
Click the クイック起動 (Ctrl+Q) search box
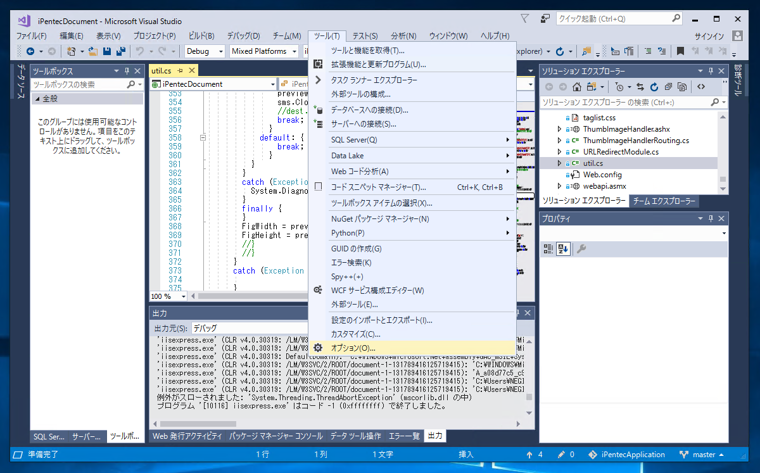tap(619, 19)
